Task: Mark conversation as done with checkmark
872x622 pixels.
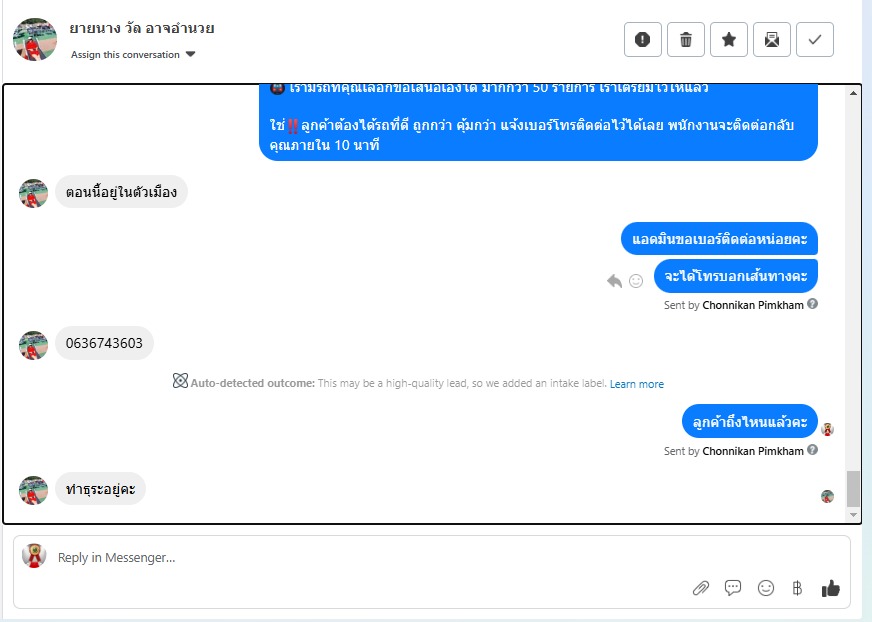Action: click(815, 40)
